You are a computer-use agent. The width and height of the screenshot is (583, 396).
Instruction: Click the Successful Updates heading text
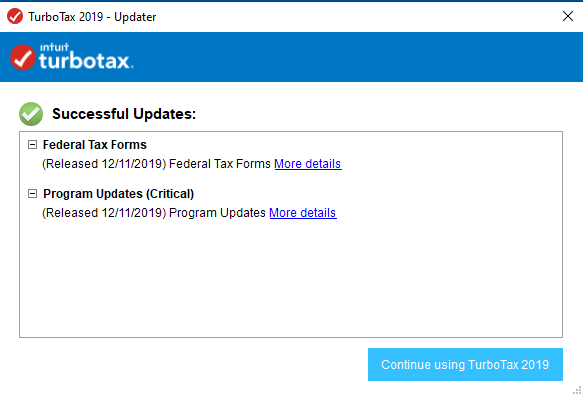click(x=124, y=114)
